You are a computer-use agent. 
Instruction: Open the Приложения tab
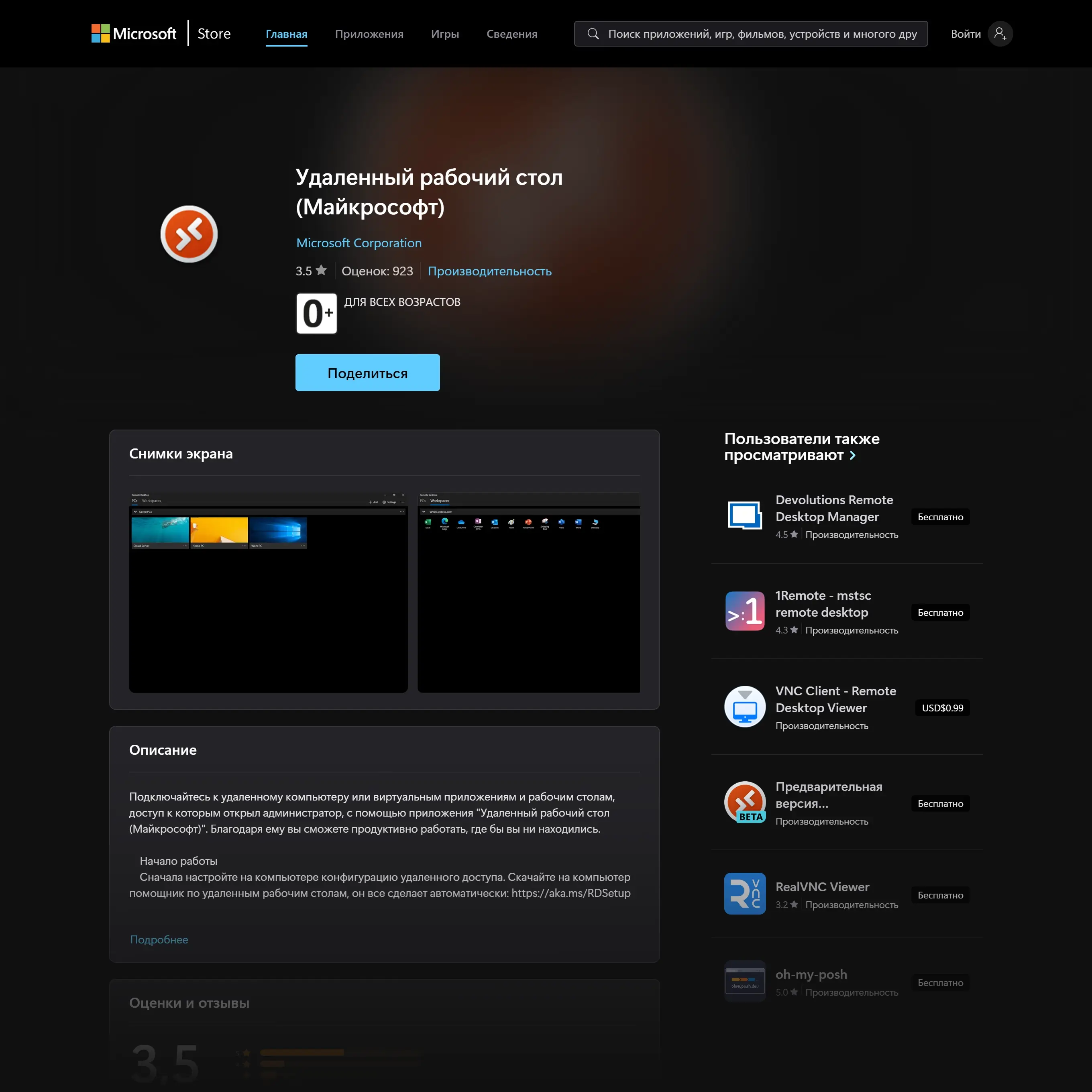pyautogui.click(x=369, y=34)
